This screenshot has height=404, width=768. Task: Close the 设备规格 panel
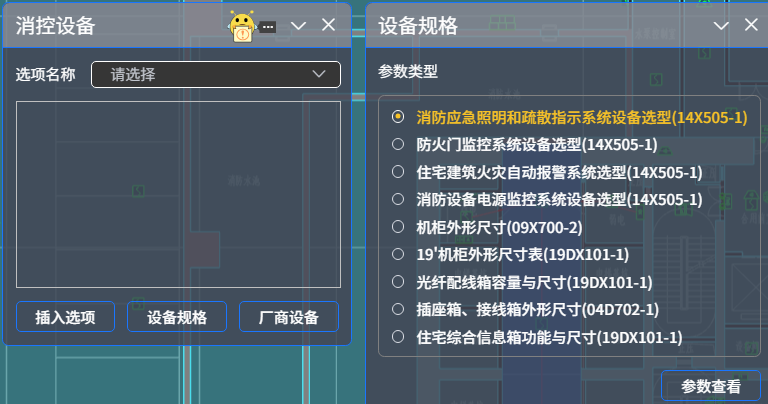[750, 26]
